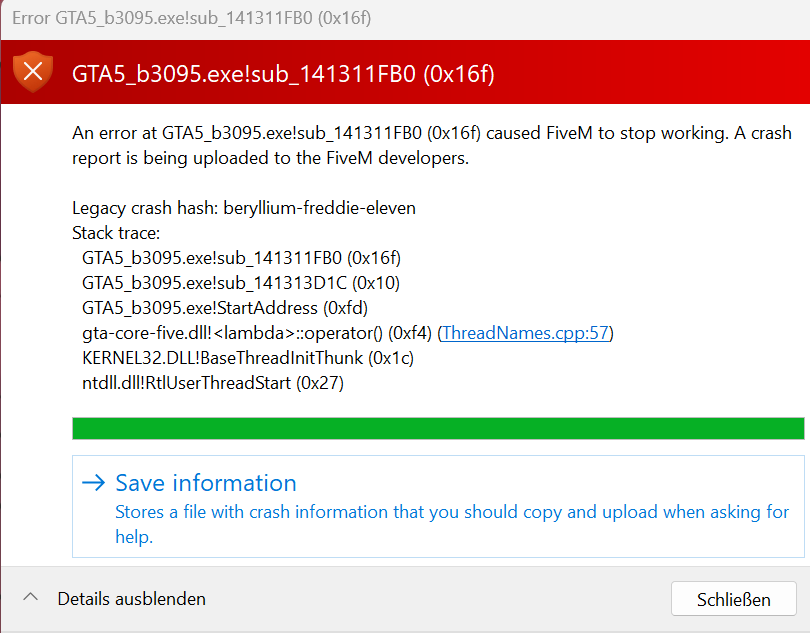Click stack line 'KERNEL32.DLL!BaseThreadInitThunk (0x1c)'
This screenshot has height=633, width=810.
tap(248, 358)
